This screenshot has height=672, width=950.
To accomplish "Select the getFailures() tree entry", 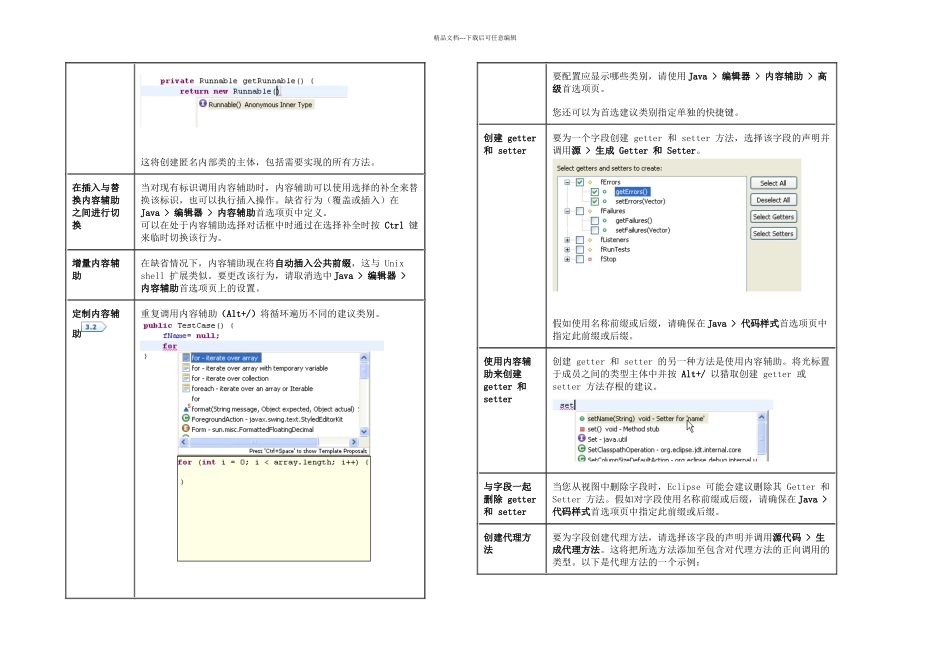I will (634, 221).
